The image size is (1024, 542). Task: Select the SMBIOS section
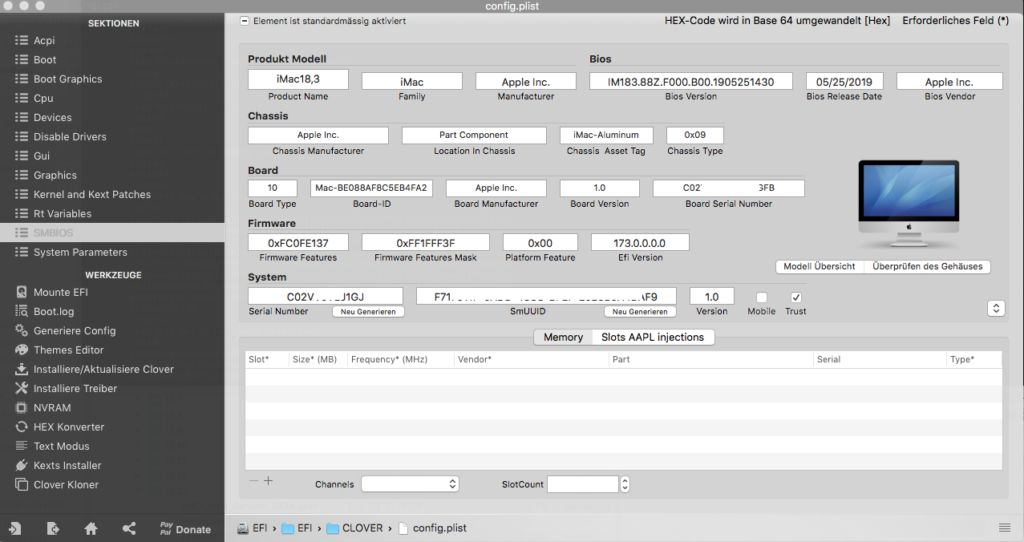click(x=112, y=232)
